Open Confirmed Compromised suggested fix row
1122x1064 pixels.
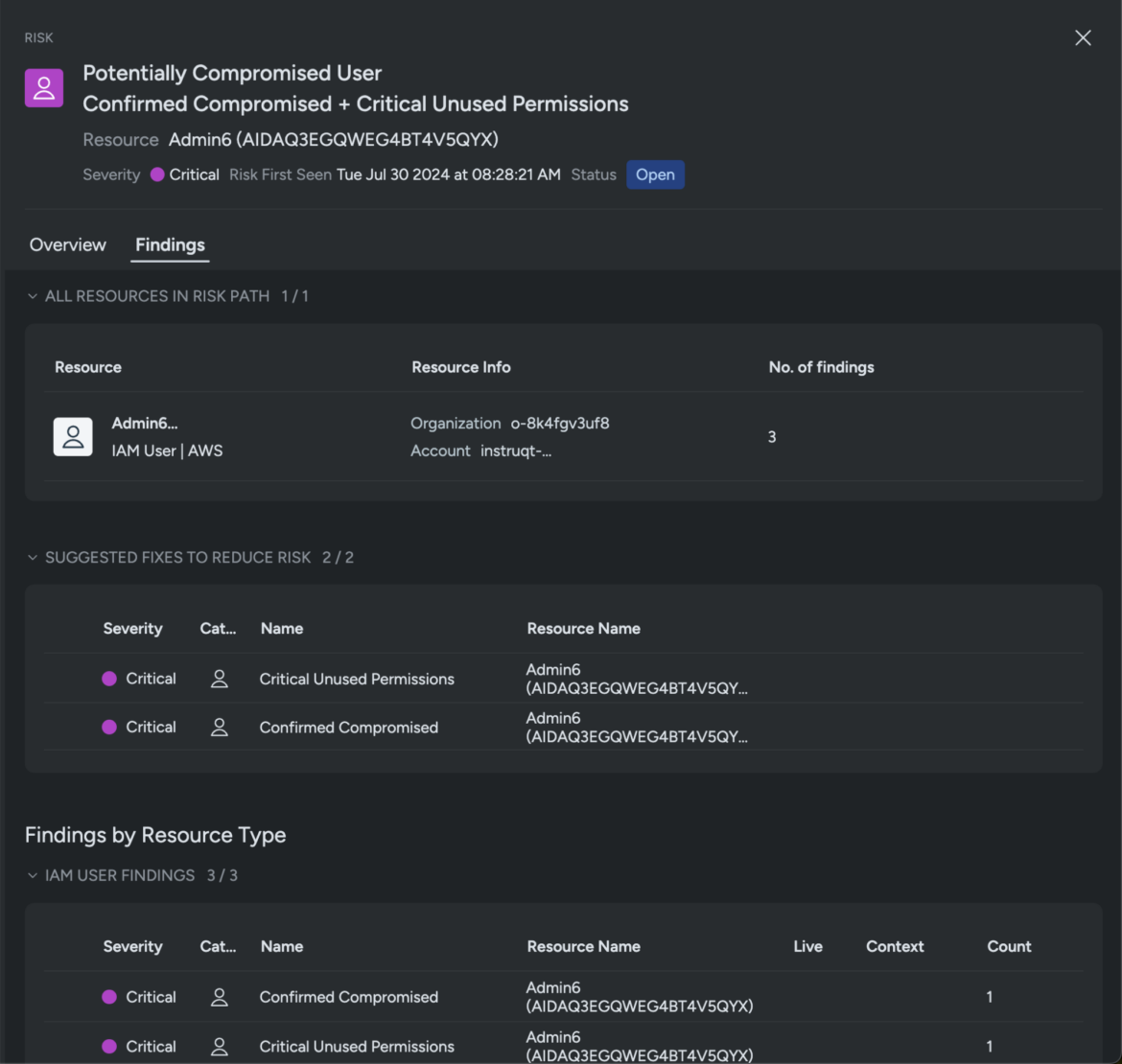(349, 728)
